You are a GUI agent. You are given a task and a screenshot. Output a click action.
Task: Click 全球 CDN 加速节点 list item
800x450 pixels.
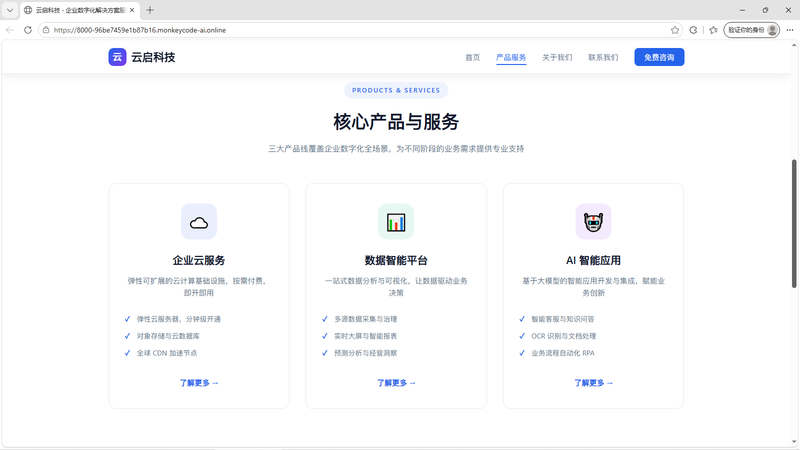(167, 353)
